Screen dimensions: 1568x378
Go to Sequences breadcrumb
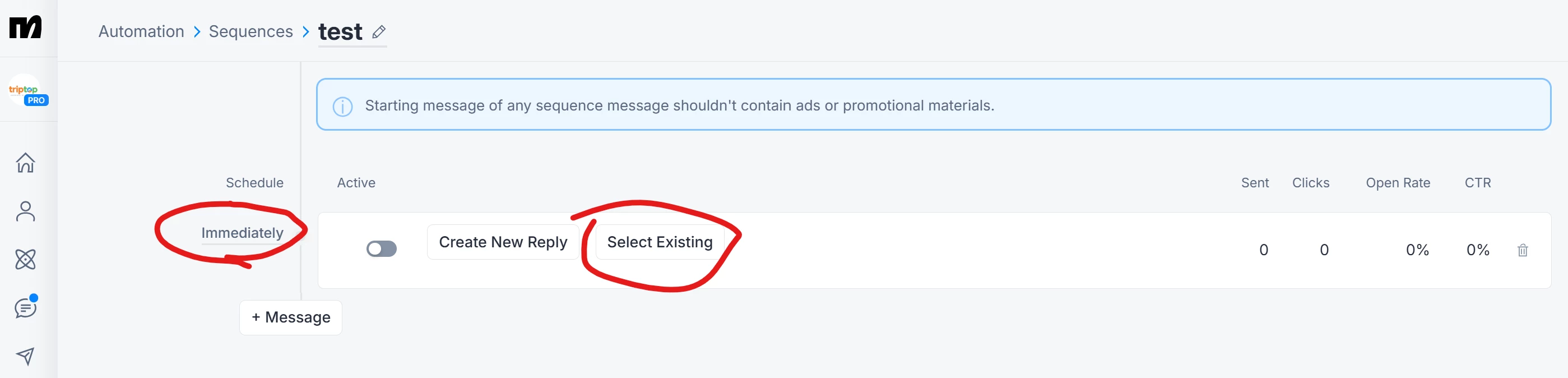tap(251, 31)
